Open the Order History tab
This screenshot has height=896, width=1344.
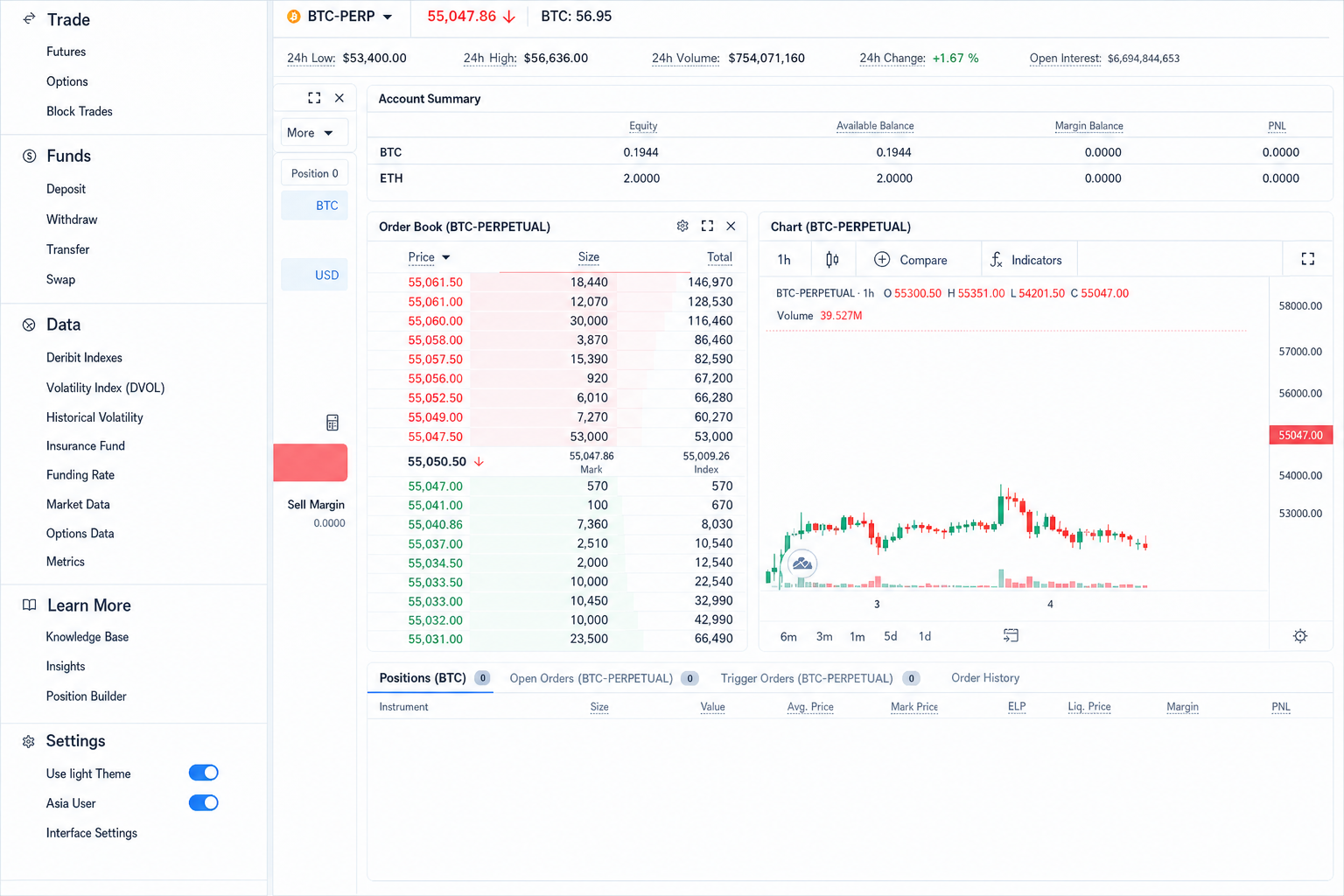tap(985, 678)
